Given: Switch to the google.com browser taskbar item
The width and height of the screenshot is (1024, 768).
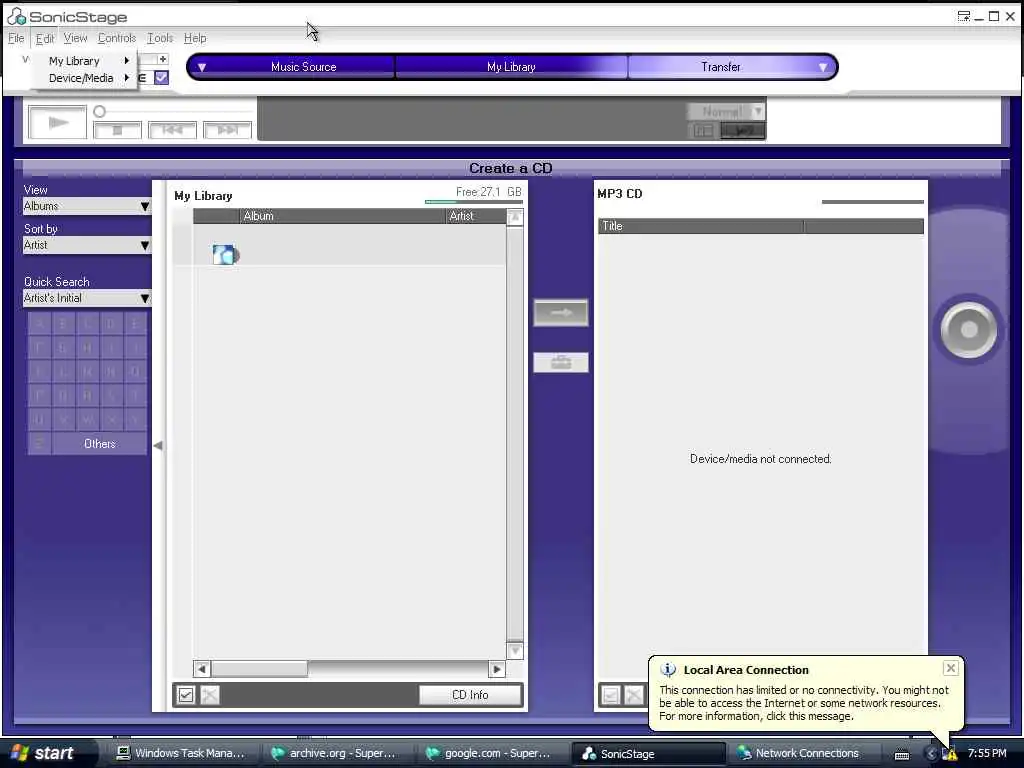Looking at the screenshot, I should pos(490,753).
